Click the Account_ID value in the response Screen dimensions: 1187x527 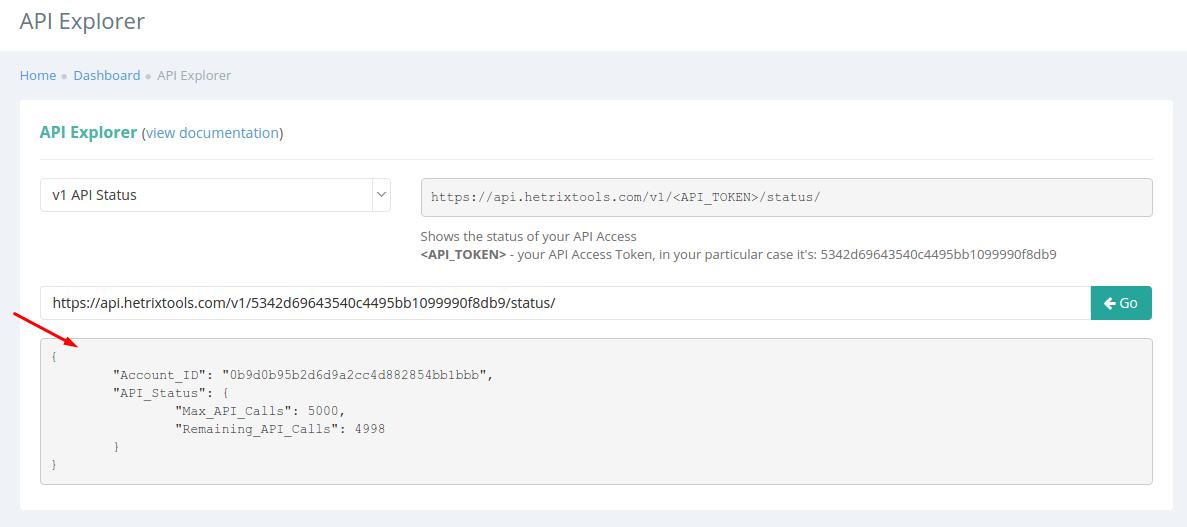[x=357, y=374]
